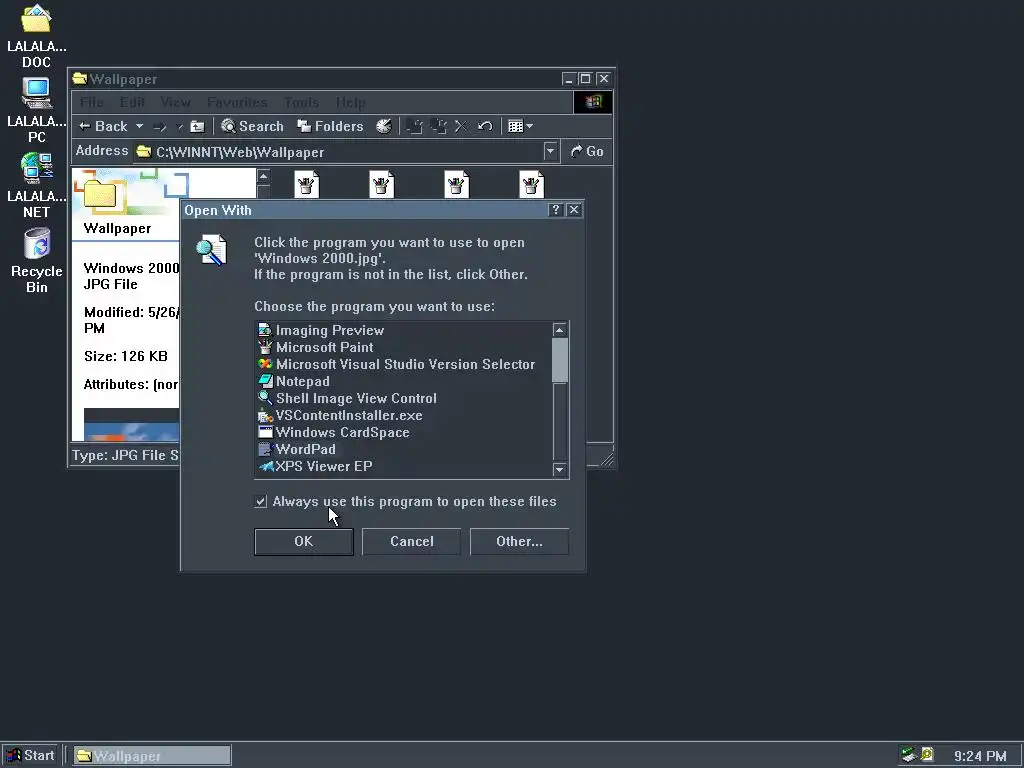Click the Go button next to address
This screenshot has height=768, width=1024.
coord(586,152)
